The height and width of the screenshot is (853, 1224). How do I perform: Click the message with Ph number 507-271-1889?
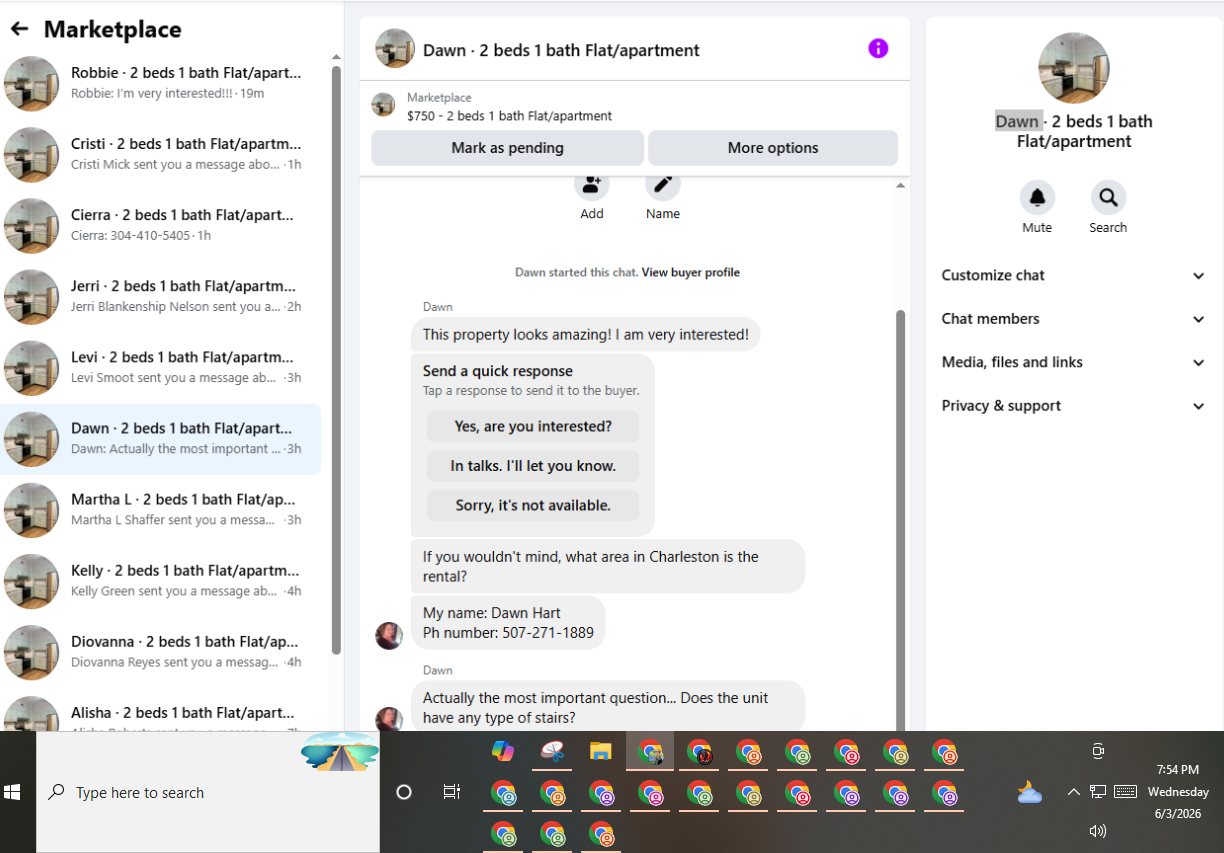pos(508,622)
